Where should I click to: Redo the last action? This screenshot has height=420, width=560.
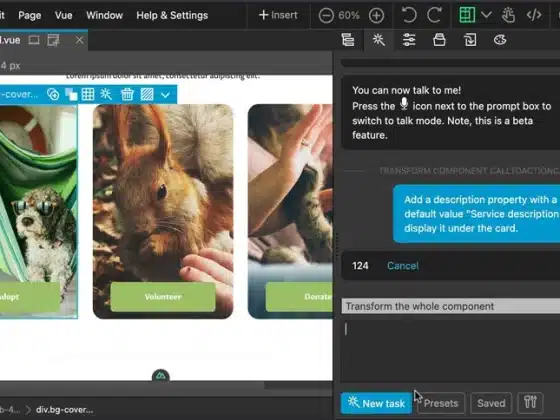point(435,15)
